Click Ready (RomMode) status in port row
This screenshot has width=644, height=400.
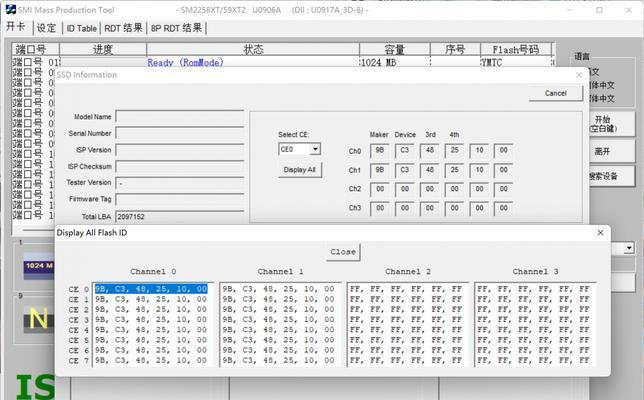(185, 62)
